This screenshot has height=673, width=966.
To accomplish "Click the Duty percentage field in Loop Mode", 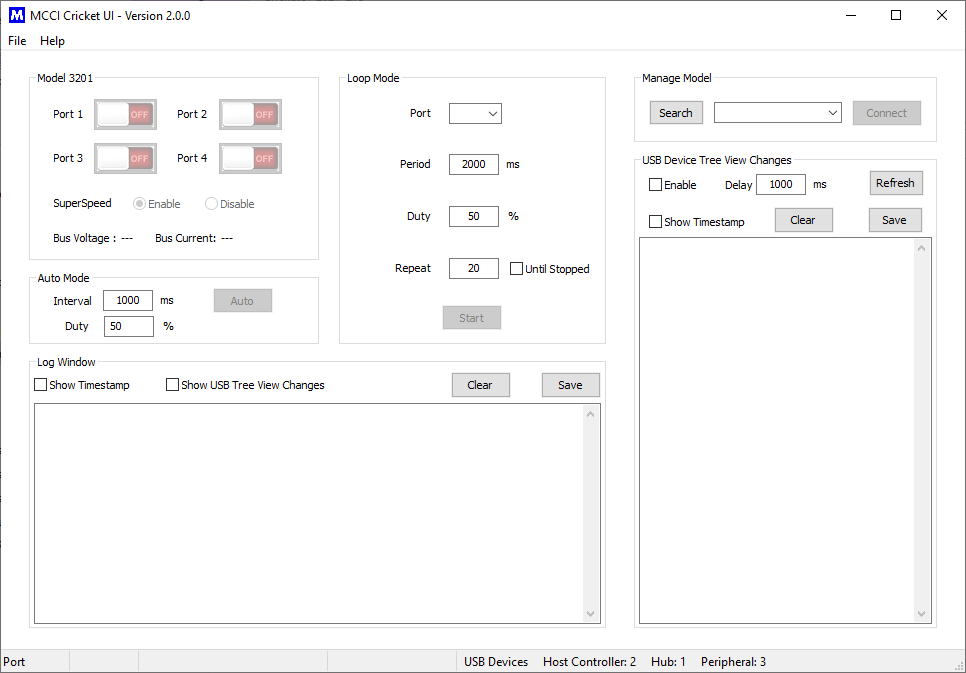I will [x=473, y=216].
